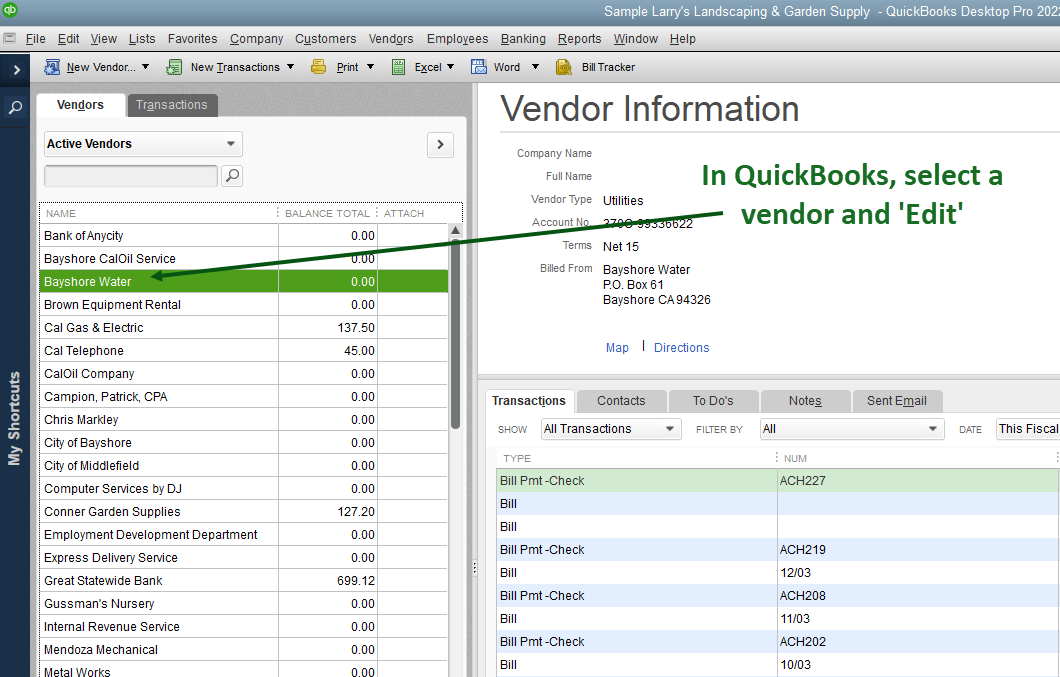Viewport: 1060px width, 677px height.
Task: Click the Word toolbar icon
Action: 479,67
